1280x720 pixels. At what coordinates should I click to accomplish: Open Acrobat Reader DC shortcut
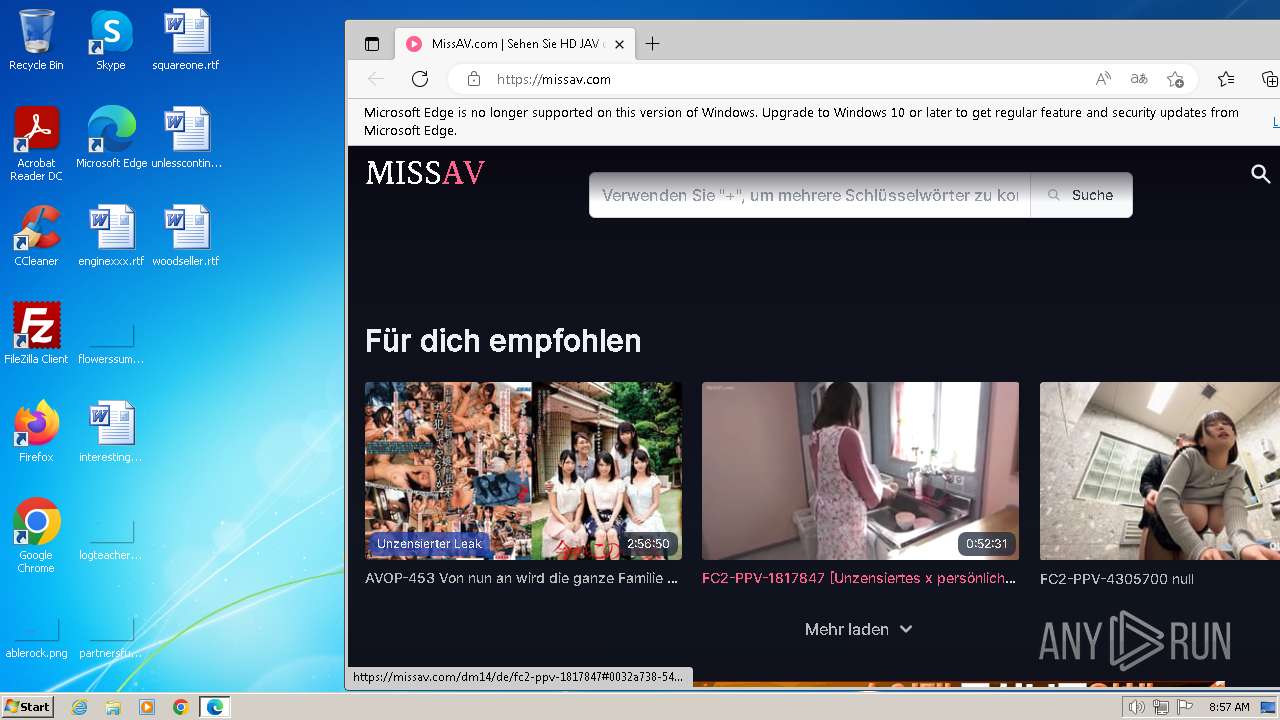pyautogui.click(x=36, y=143)
